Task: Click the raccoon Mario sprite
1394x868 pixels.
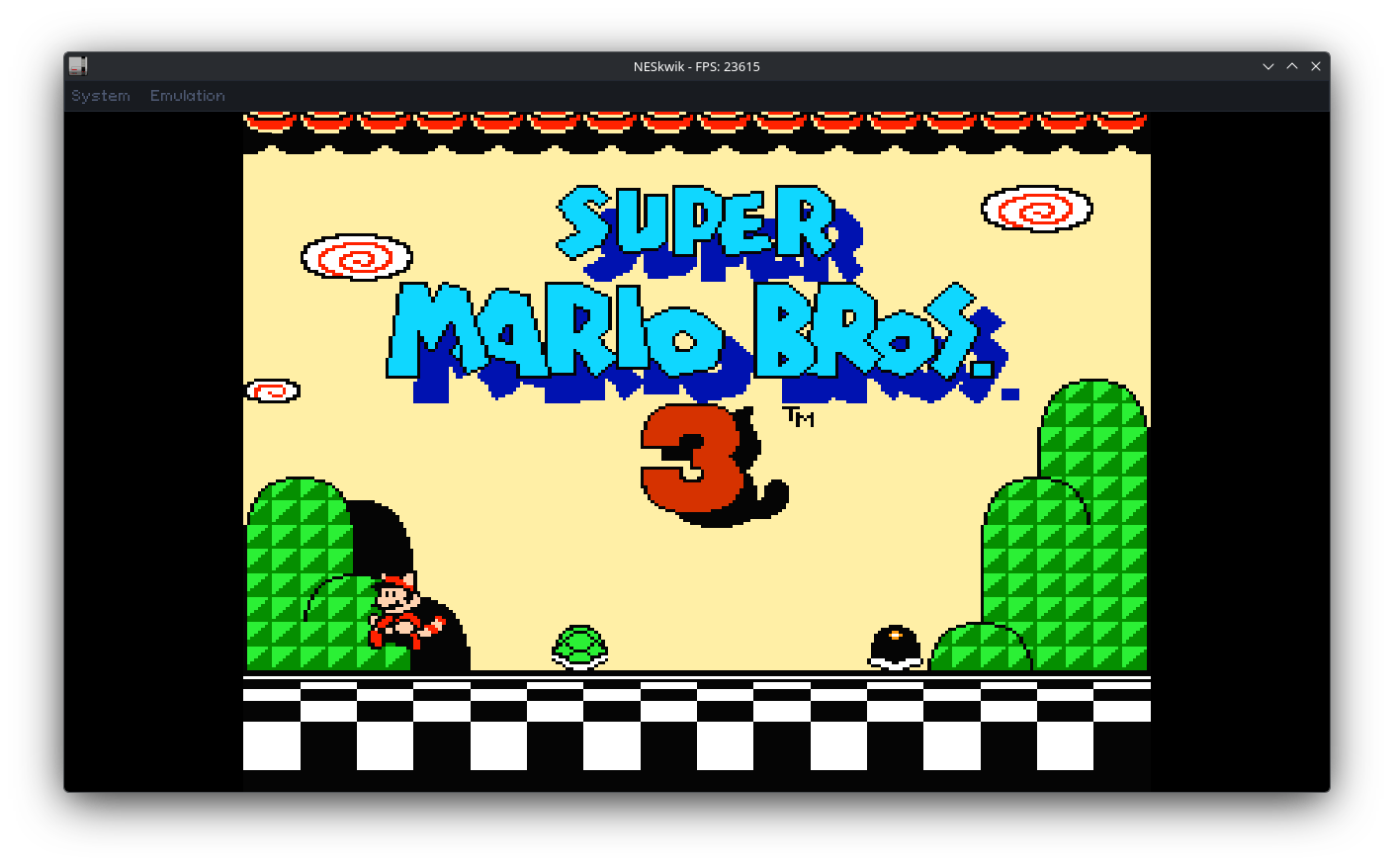Action: coord(404,610)
